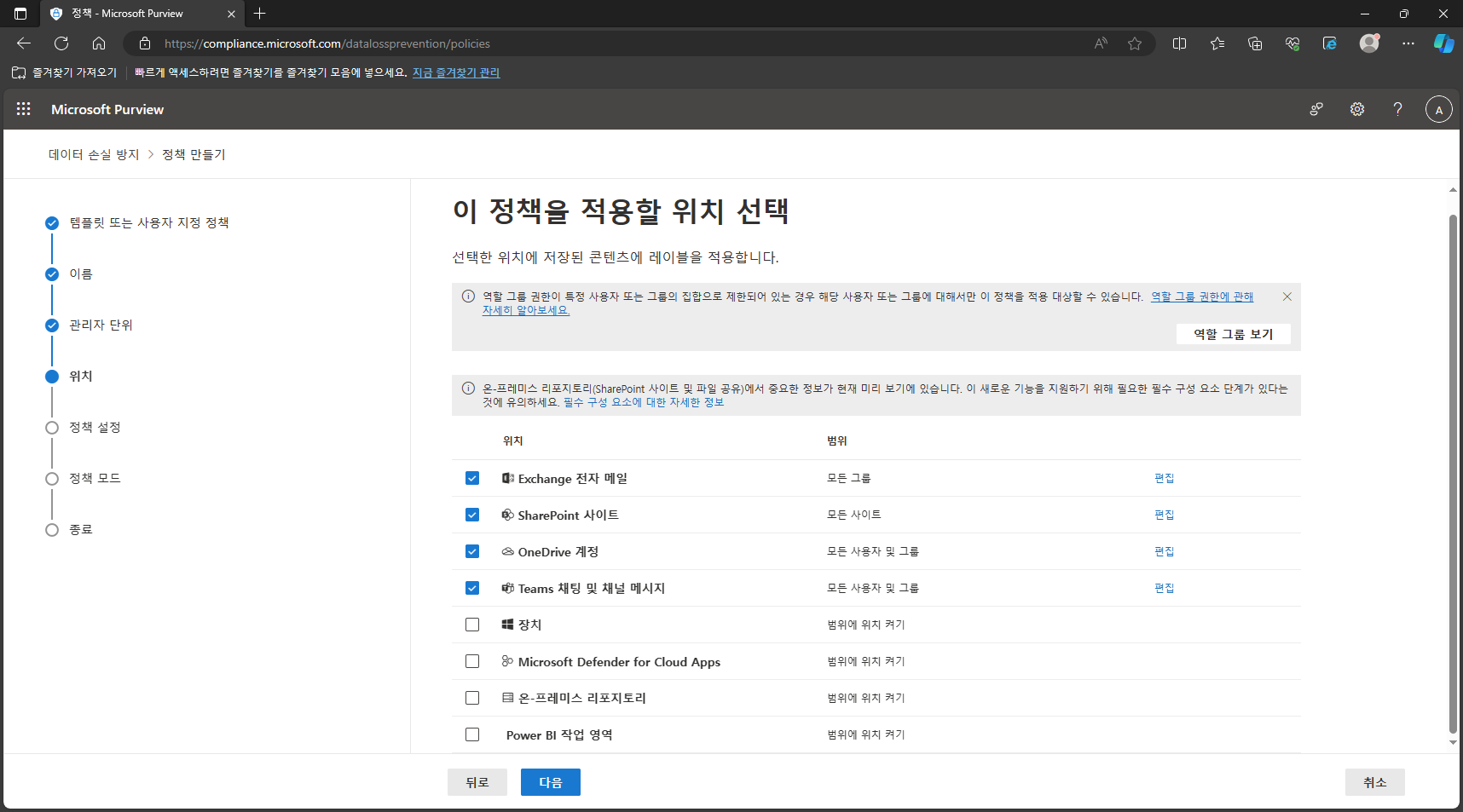Go to the 정책 설정 wizard step
Viewport: 1463px width, 812px height.
click(95, 427)
